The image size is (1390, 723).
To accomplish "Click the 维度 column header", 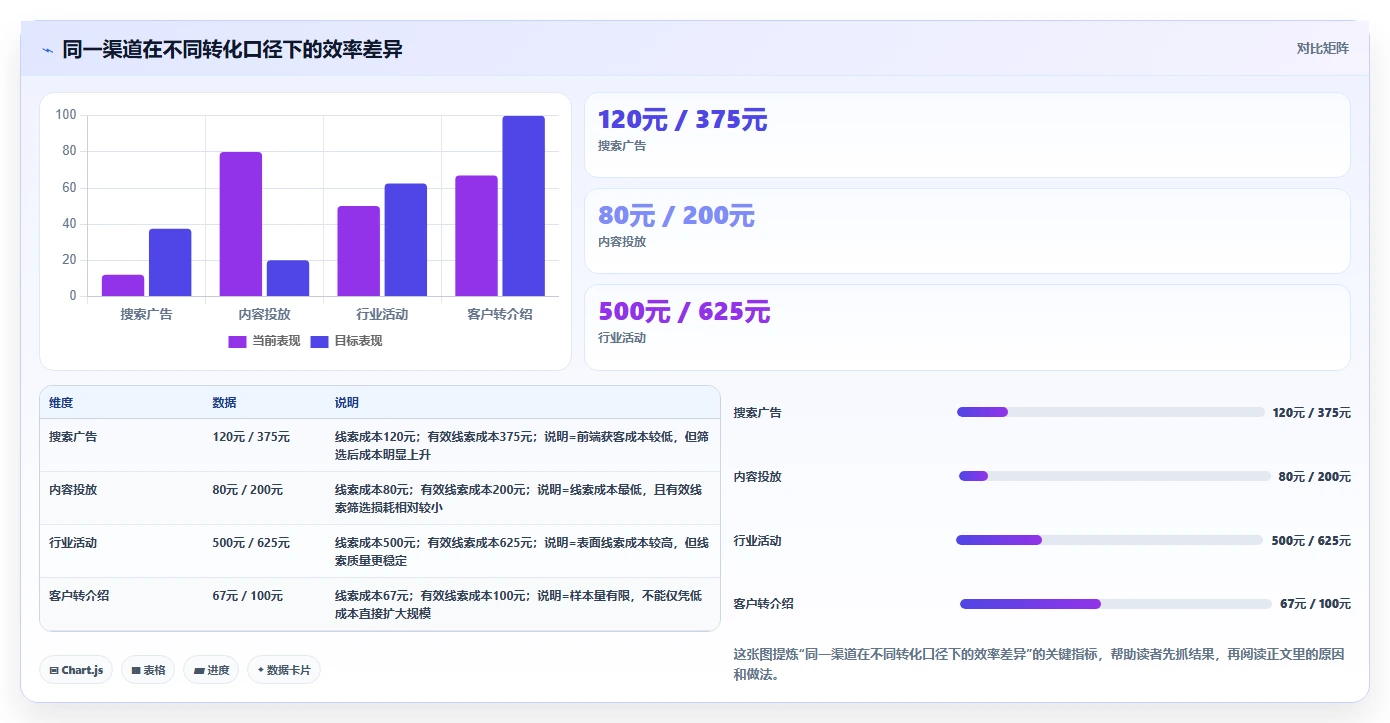I will [61, 403].
